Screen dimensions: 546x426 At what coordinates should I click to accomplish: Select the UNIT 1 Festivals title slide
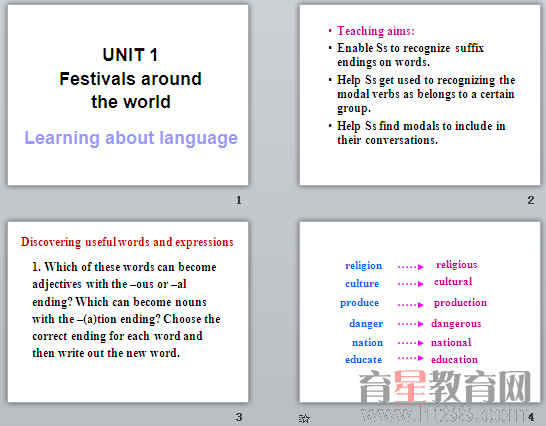128,95
